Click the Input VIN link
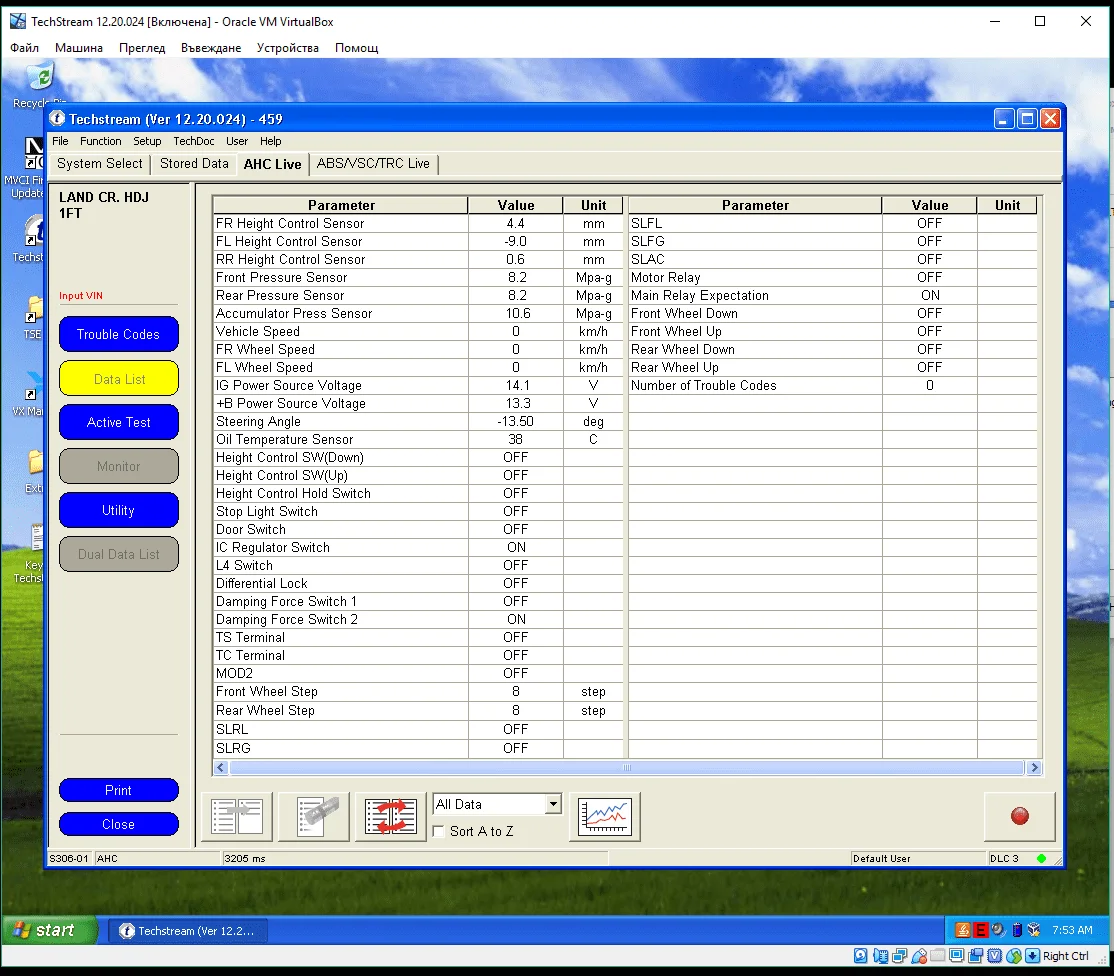 pos(80,295)
